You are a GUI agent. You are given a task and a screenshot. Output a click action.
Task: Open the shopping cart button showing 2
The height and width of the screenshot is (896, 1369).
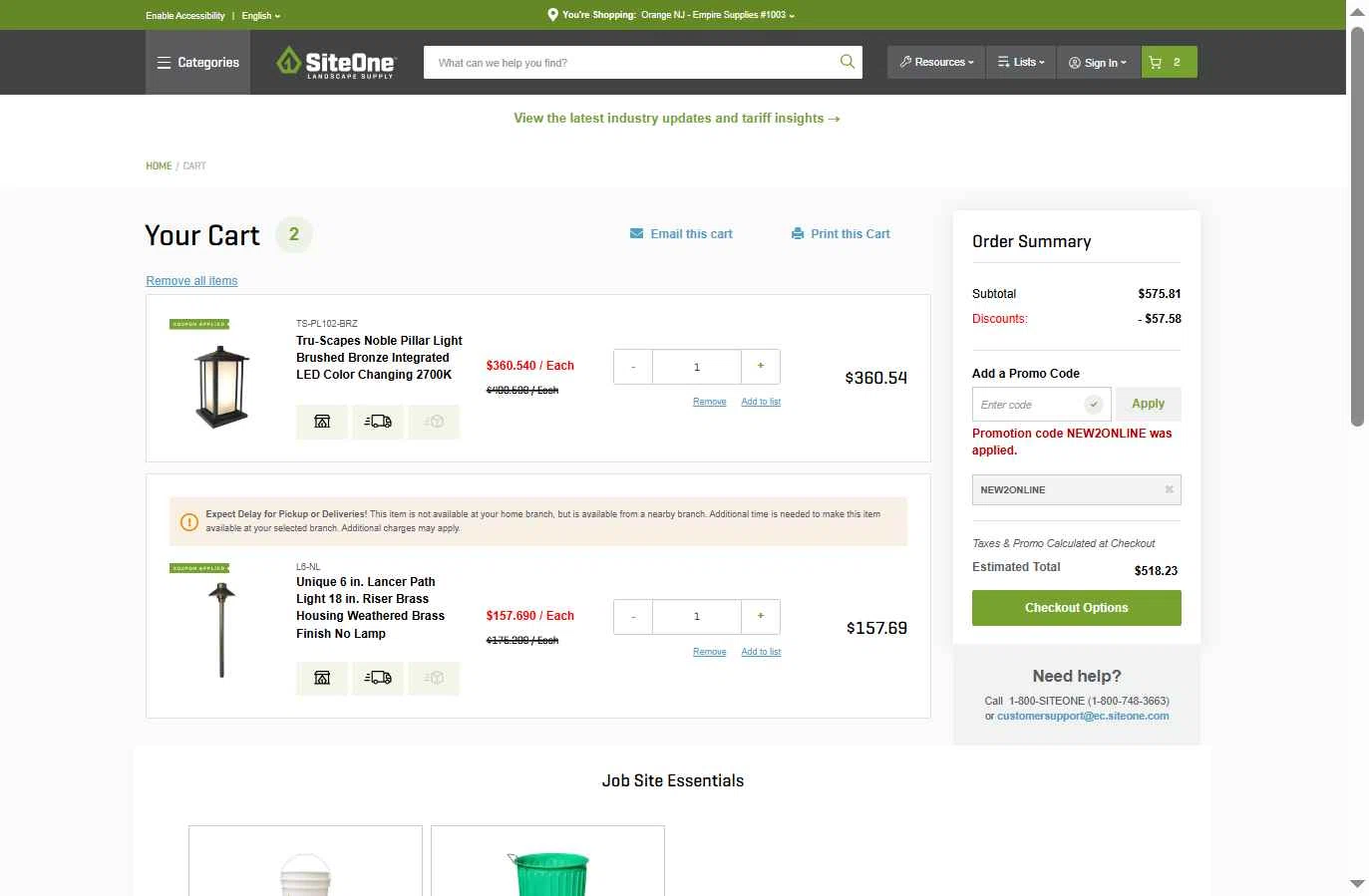[x=1169, y=62]
